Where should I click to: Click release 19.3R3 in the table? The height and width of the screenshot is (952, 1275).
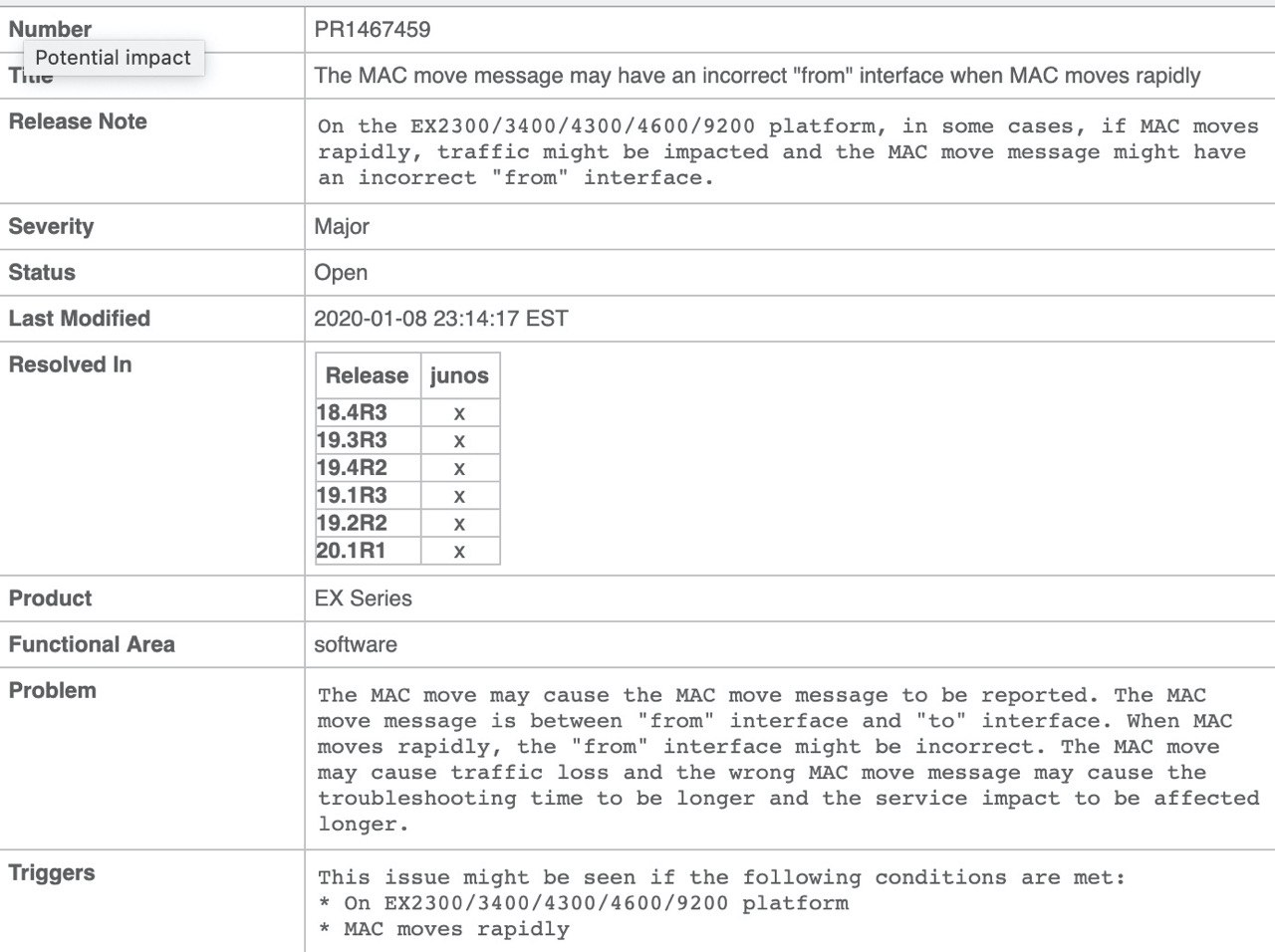[352, 440]
